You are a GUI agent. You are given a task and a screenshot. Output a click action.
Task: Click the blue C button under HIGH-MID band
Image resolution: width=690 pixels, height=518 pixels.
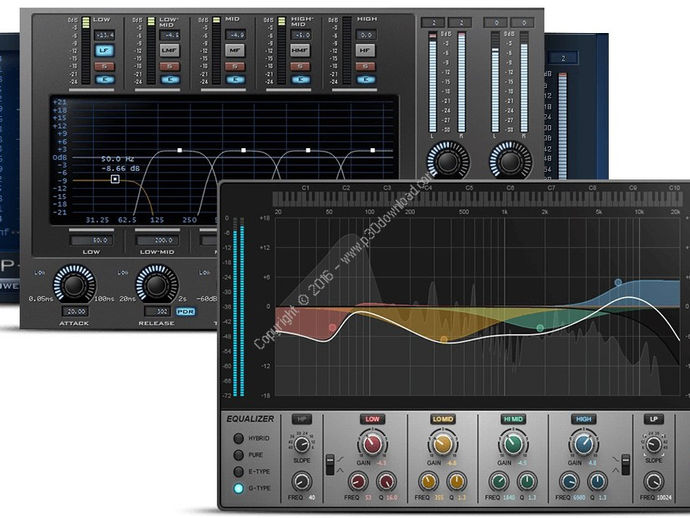[x=301, y=80]
